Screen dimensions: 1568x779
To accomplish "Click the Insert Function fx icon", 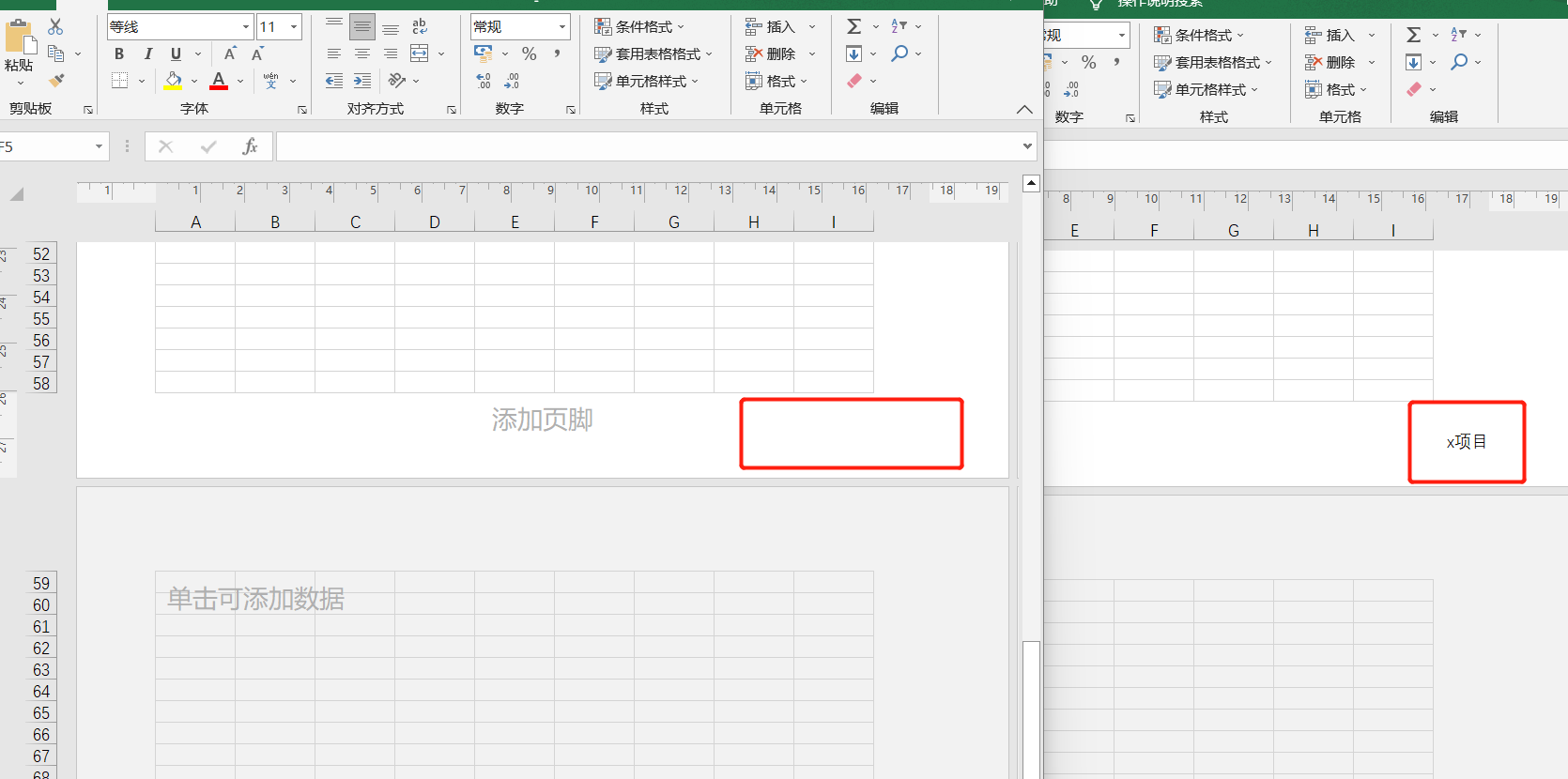I will 250,146.
